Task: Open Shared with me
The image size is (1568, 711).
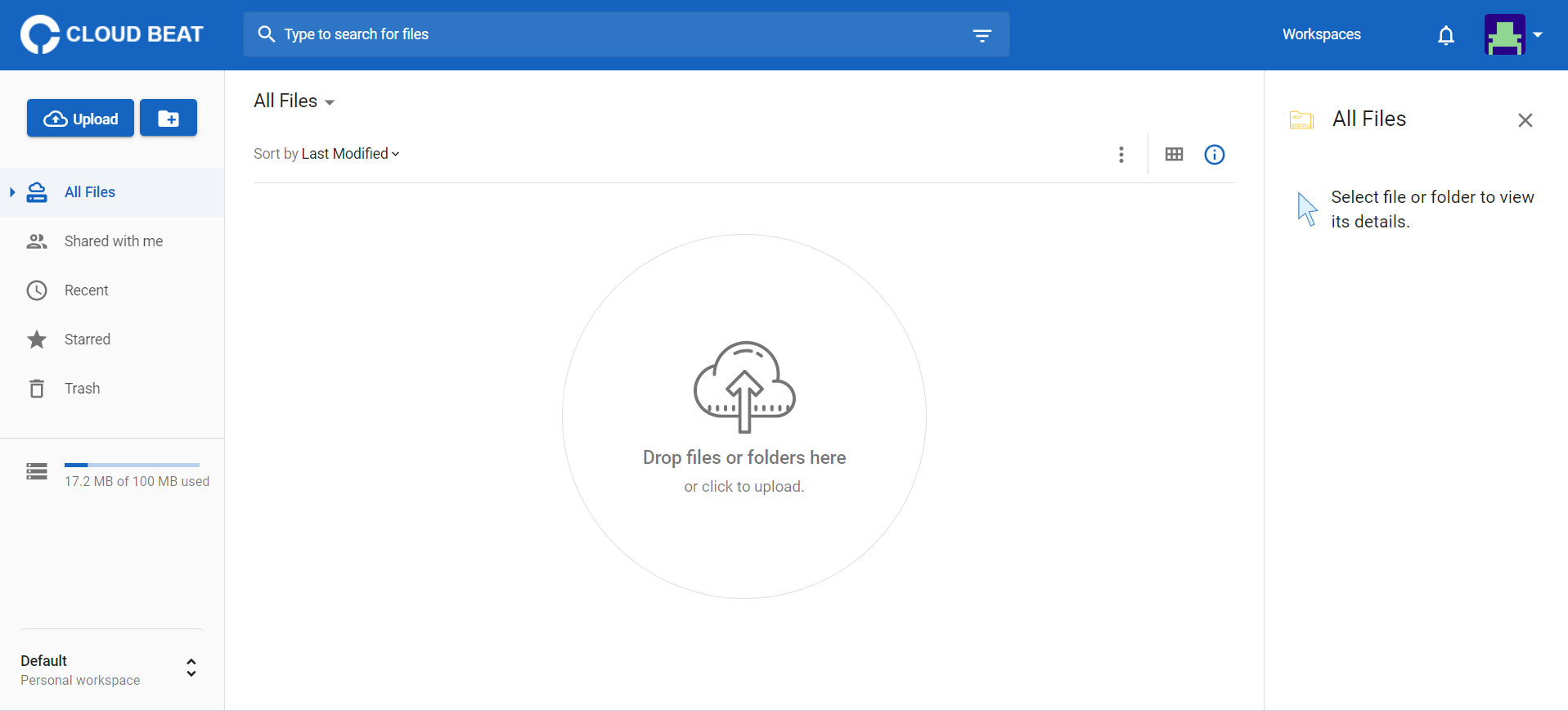Action: click(x=112, y=241)
